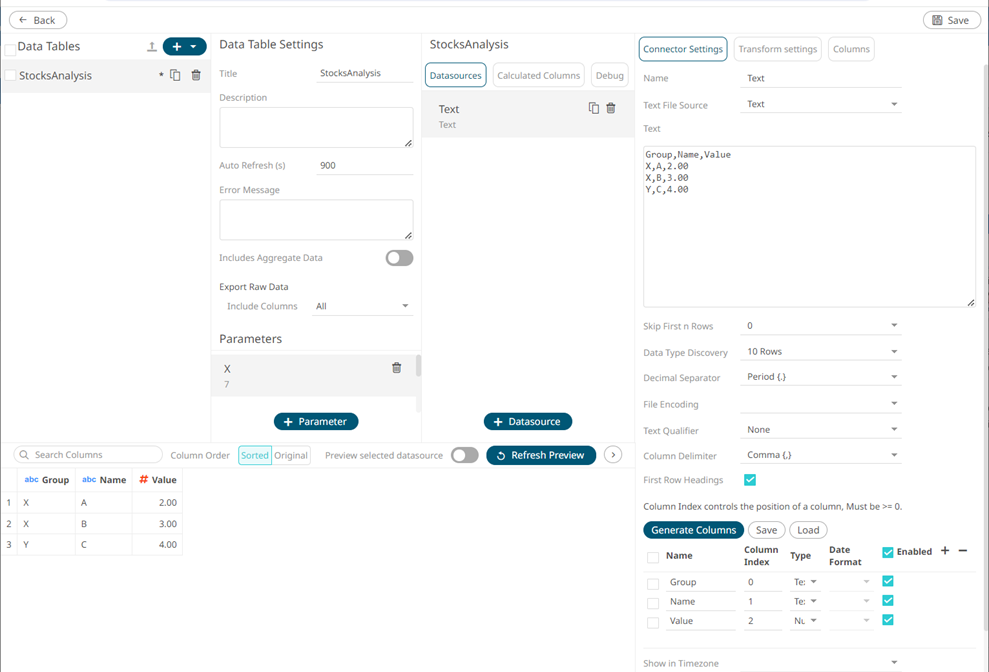Delete the Text datasource
Image resolution: width=989 pixels, height=672 pixels.
coord(611,108)
